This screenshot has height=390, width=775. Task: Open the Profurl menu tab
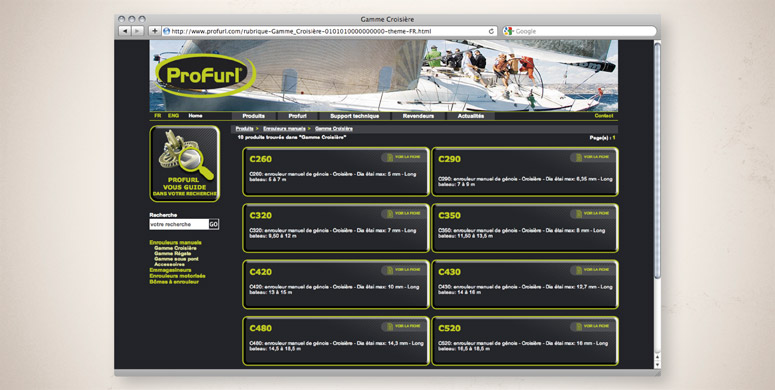(298, 116)
